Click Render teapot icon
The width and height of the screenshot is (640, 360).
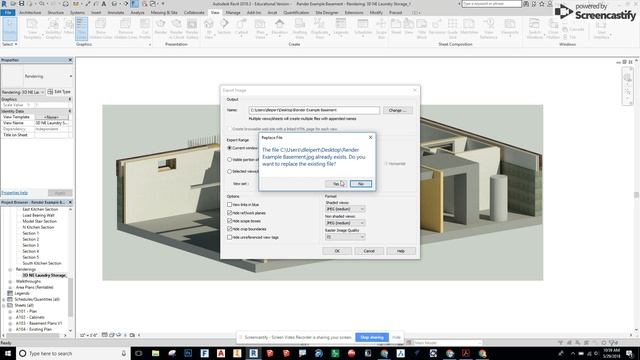160,27
